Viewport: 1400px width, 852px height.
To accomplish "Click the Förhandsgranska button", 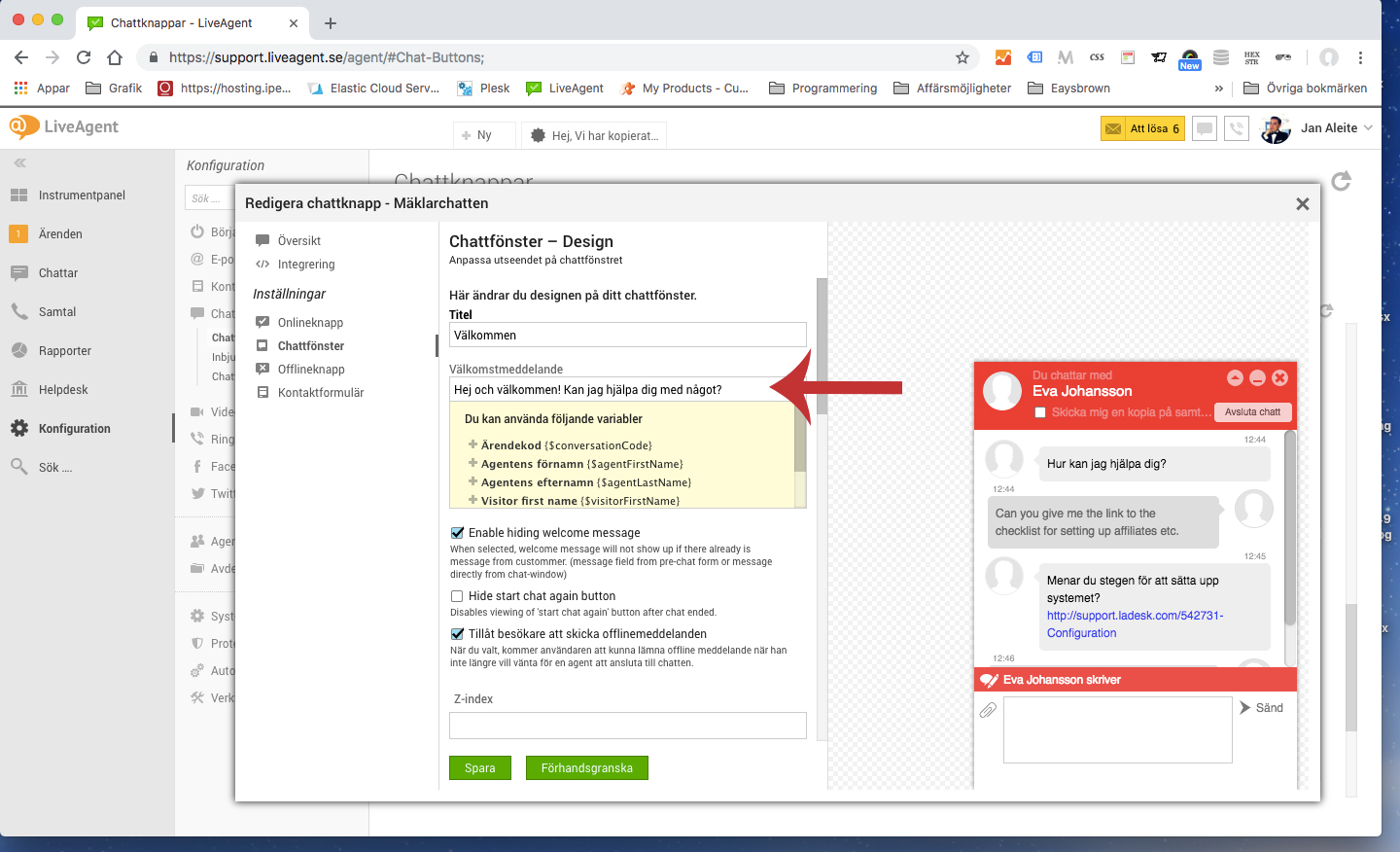I will [587, 768].
